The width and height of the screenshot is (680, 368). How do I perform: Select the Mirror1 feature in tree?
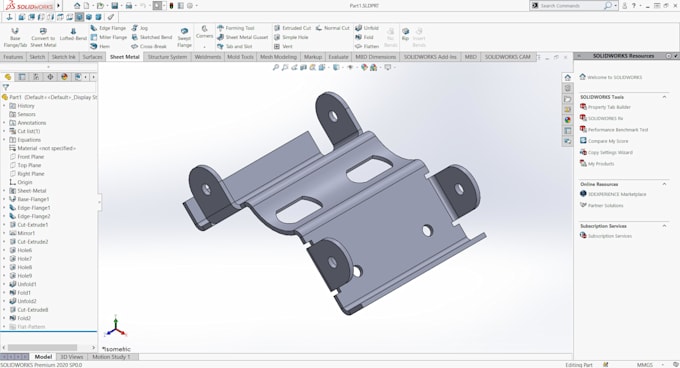[x=26, y=233]
